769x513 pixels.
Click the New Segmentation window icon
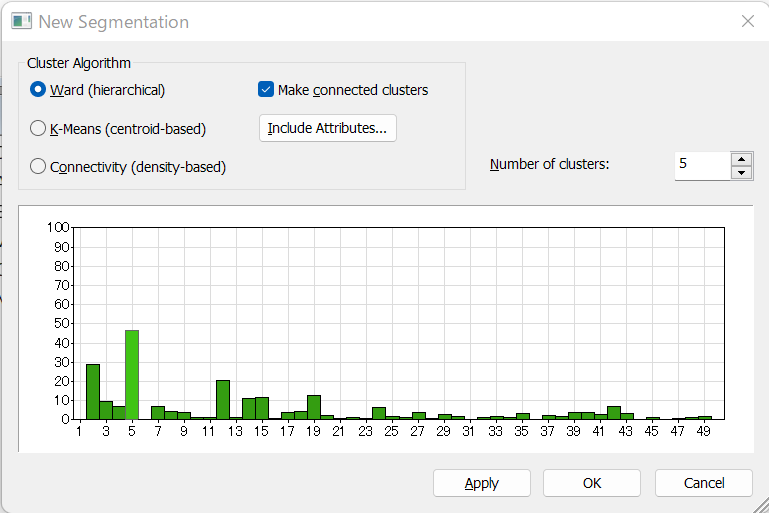coord(22,22)
